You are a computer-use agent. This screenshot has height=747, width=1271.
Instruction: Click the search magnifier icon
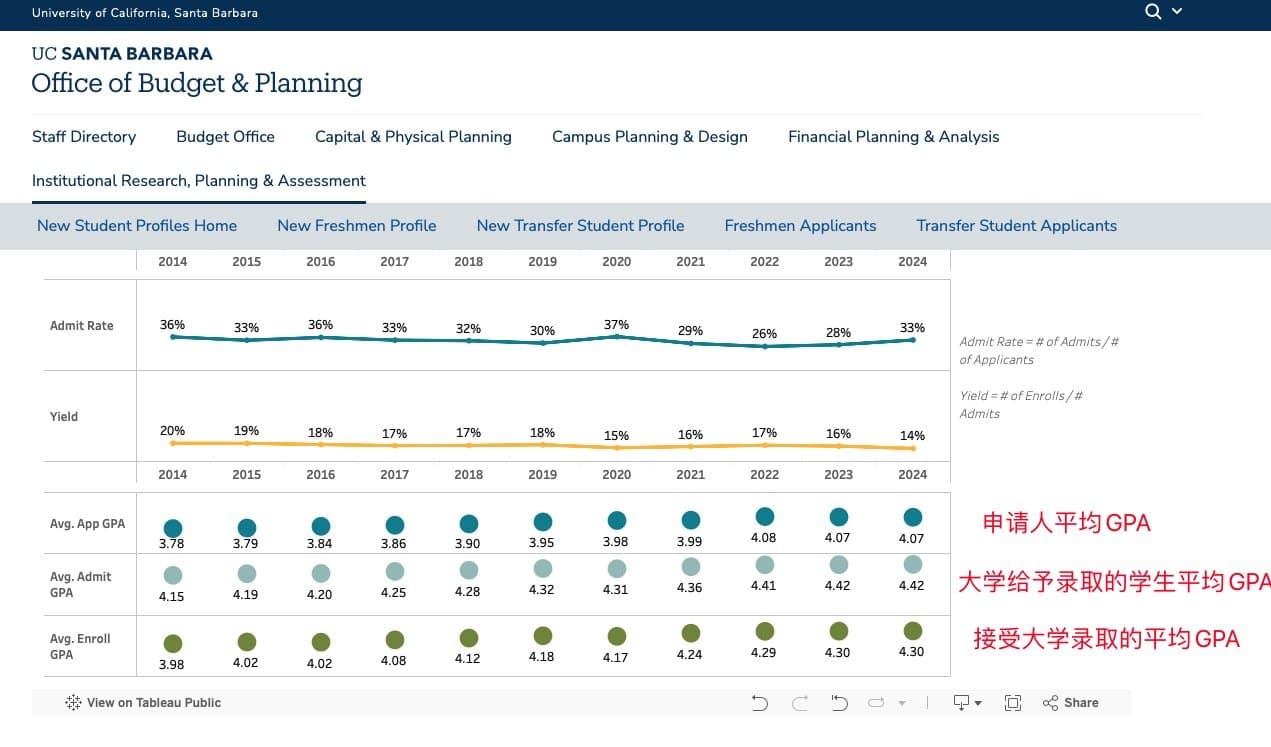tap(1153, 12)
